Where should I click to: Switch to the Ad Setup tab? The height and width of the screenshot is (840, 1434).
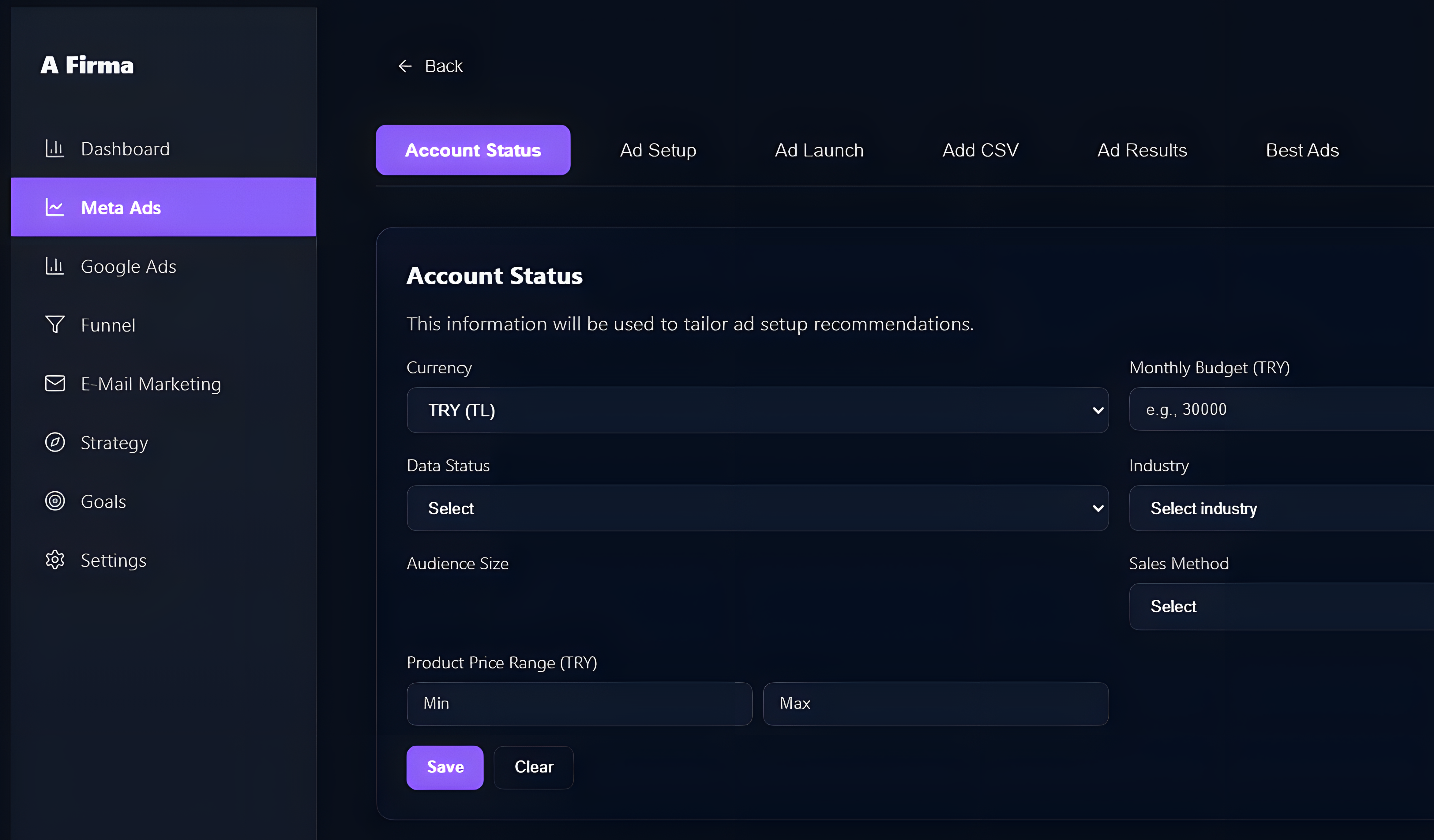pos(658,150)
